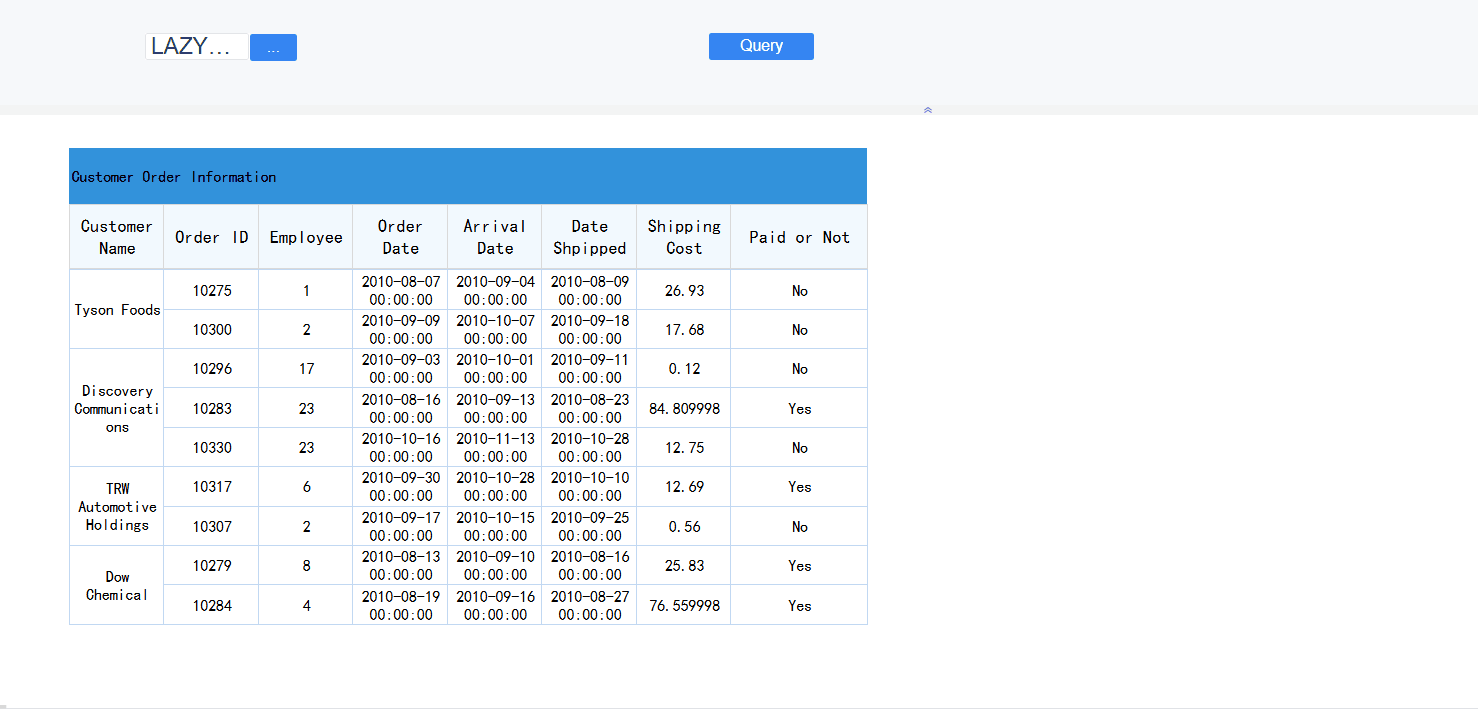
Task: Open the ellipsis picker next to LAZY field
Action: pyautogui.click(x=273, y=47)
